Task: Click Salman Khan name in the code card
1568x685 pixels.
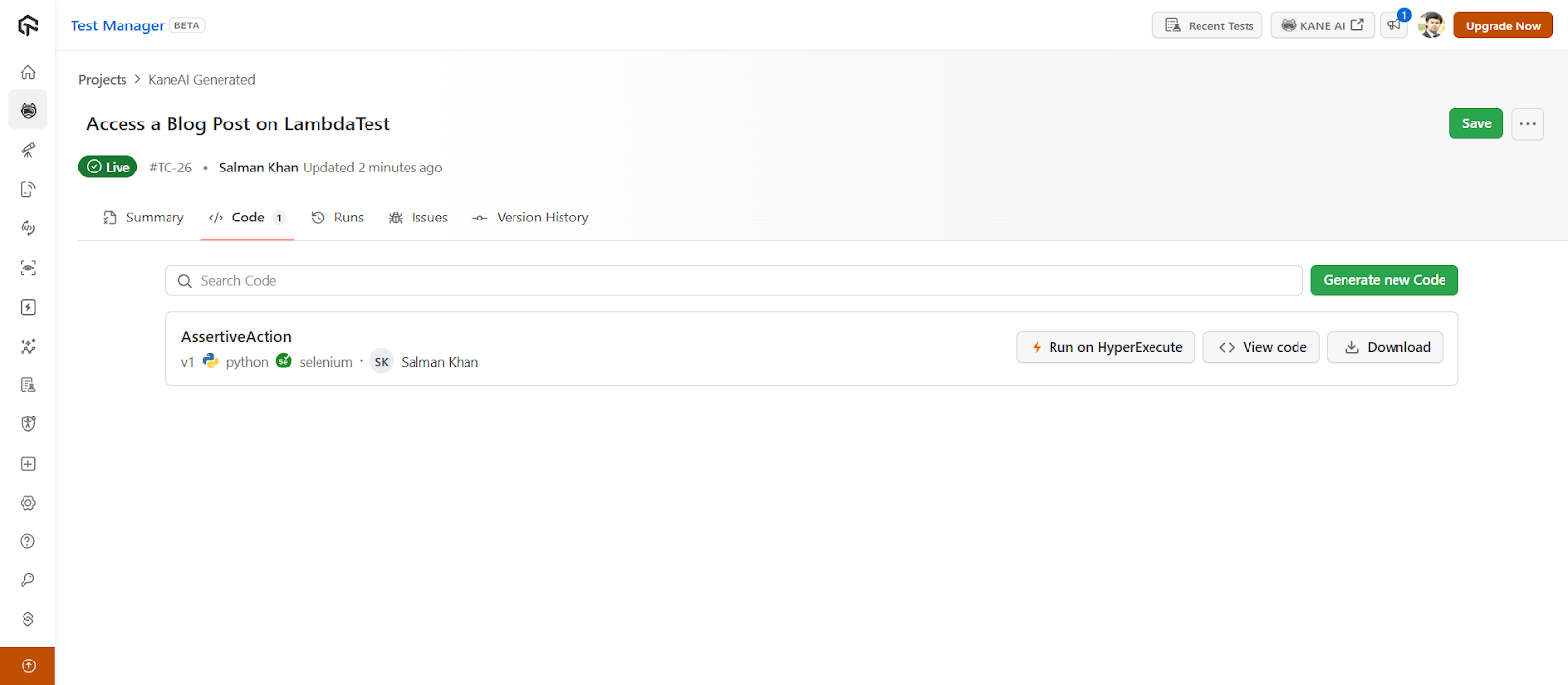Action: 440,362
